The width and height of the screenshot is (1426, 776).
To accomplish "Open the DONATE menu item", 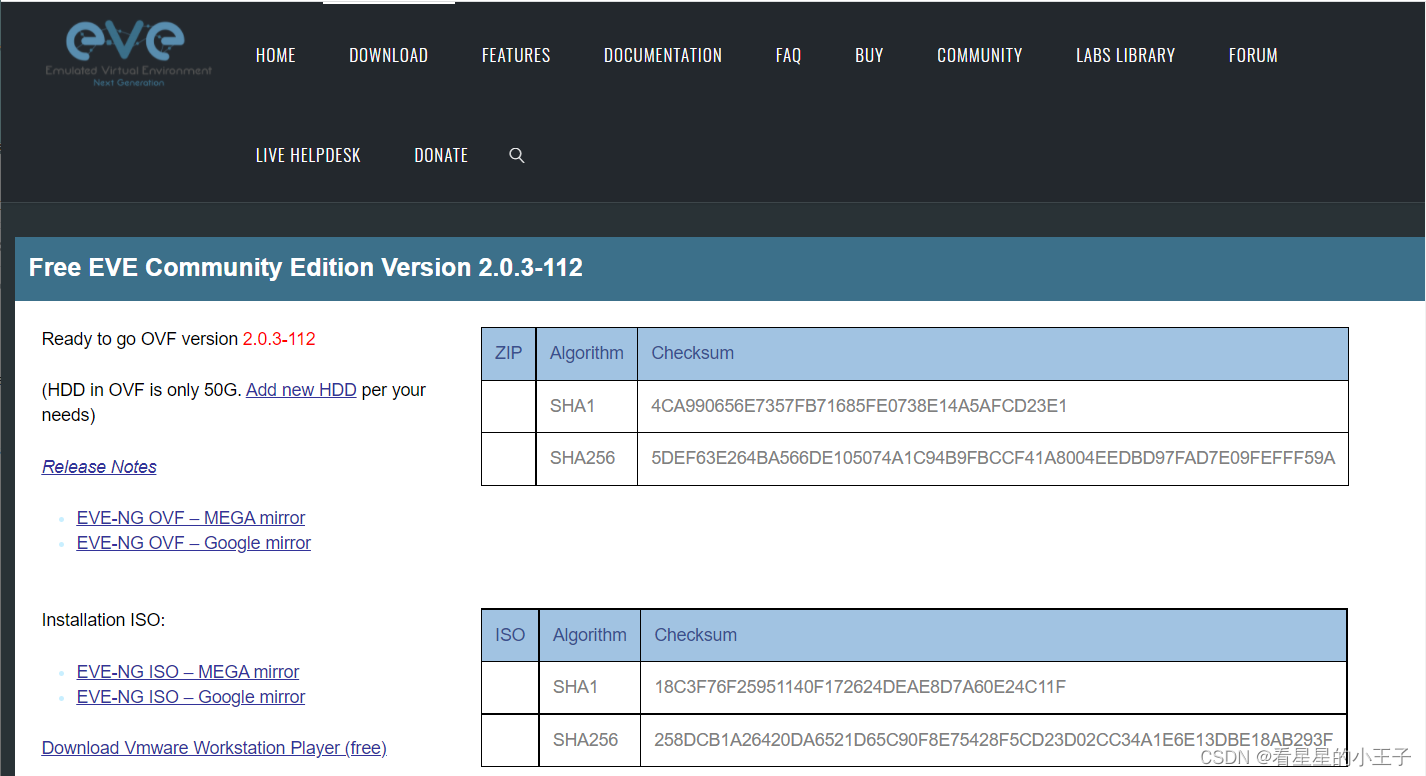I will click(x=441, y=155).
